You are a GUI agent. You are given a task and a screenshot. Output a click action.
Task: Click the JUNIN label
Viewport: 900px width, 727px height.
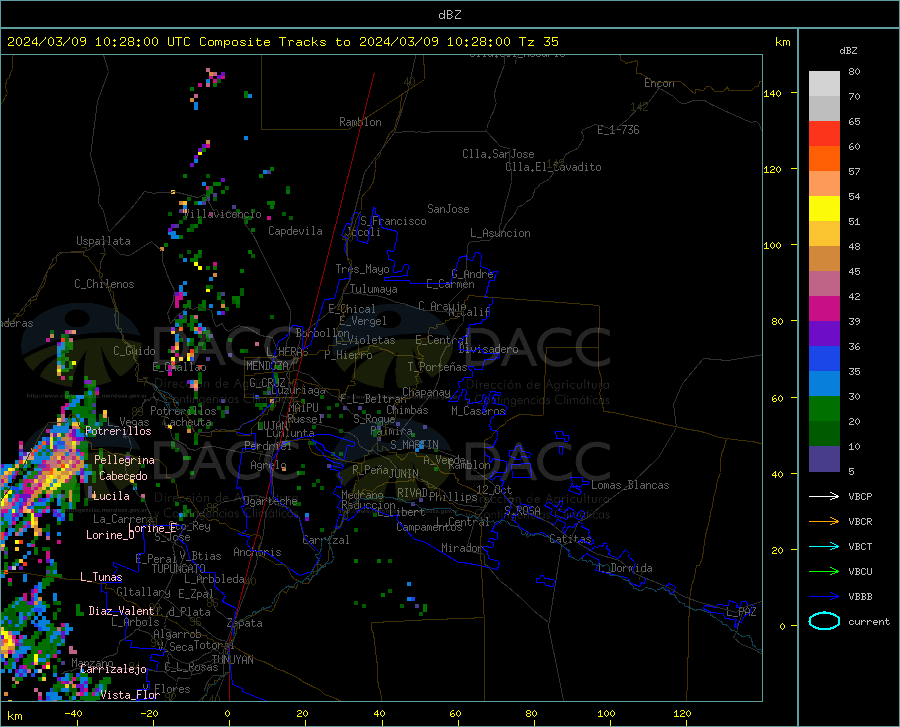click(404, 473)
